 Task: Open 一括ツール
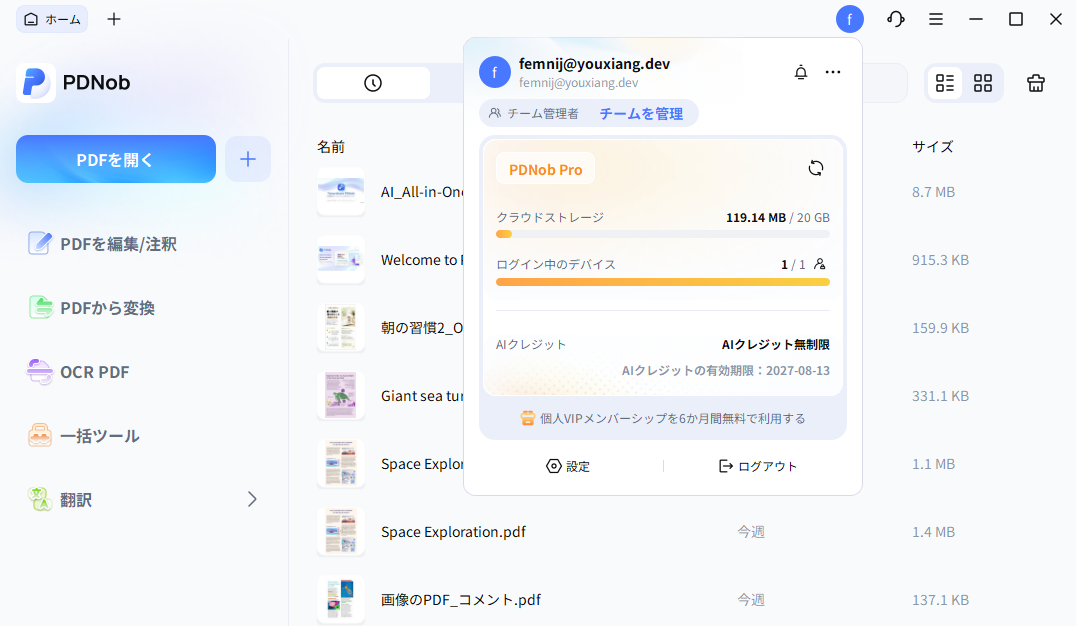click(x=84, y=436)
